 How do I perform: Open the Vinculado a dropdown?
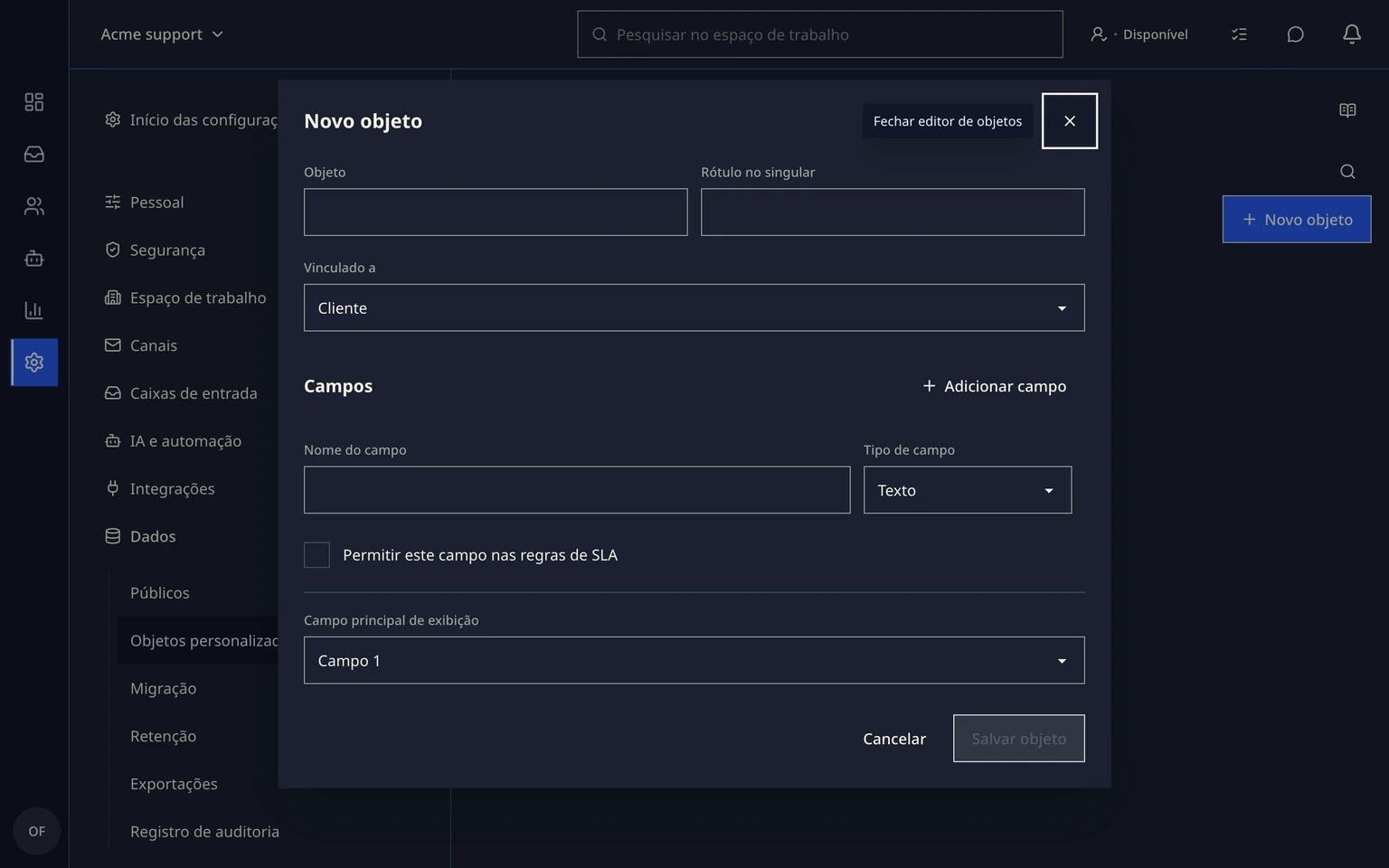pos(694,307)
